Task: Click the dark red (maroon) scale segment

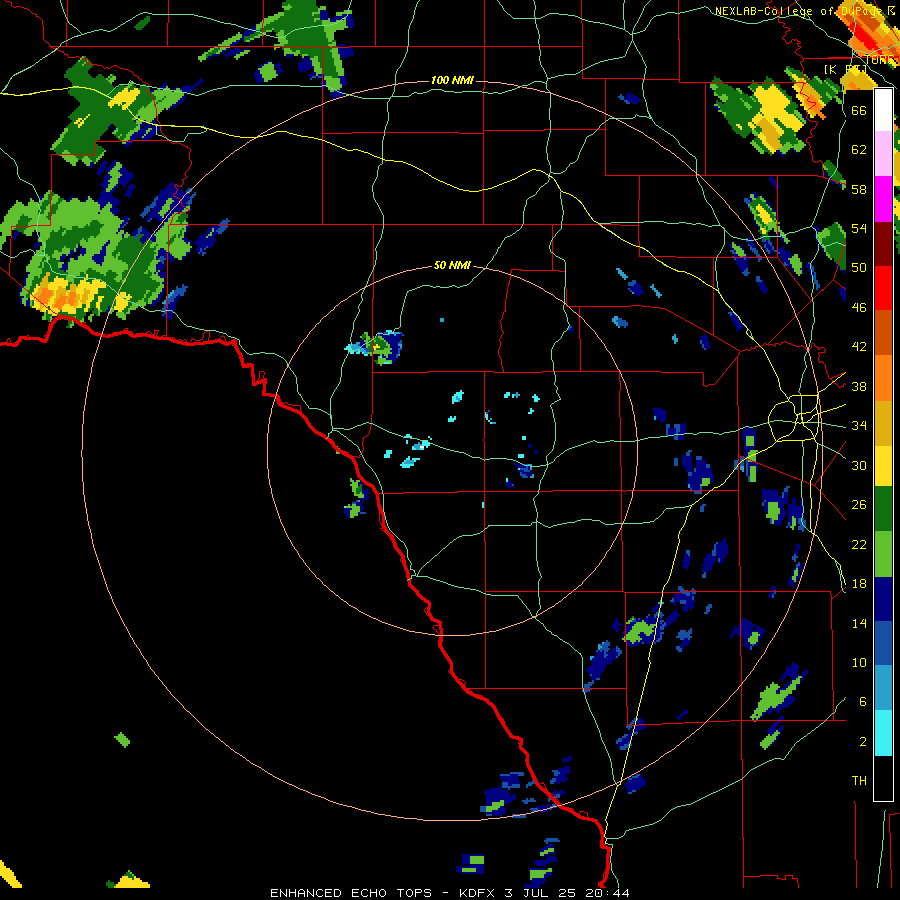Action: pyautogui.click(x=883, y=244)
